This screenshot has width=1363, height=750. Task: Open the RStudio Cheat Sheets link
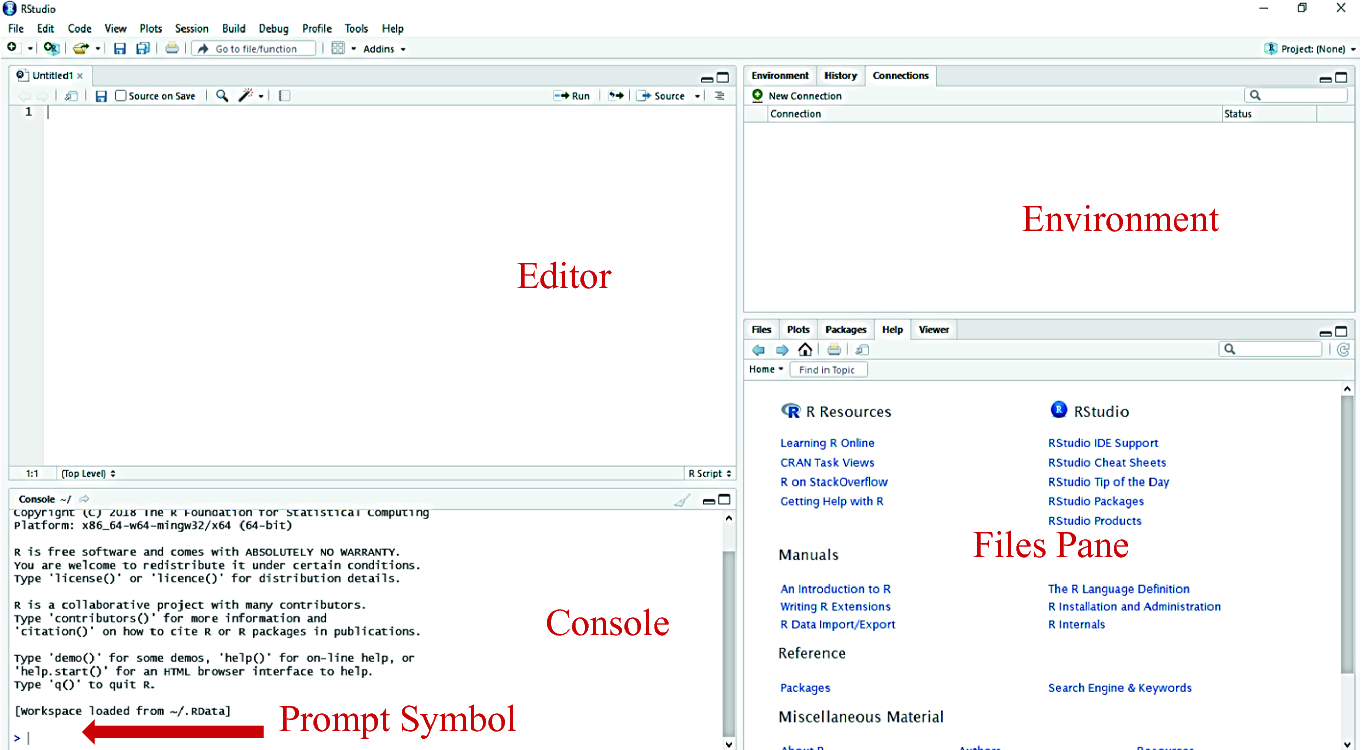[x=1107, y=463]
